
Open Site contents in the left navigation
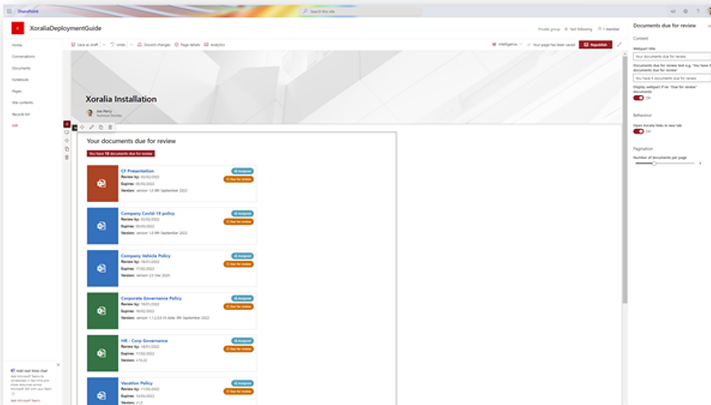22,102
